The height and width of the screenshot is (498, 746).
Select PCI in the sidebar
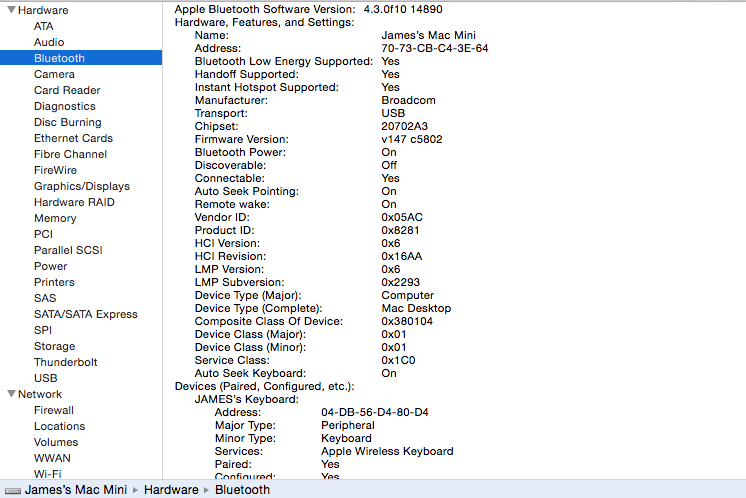tap(43, 234)
